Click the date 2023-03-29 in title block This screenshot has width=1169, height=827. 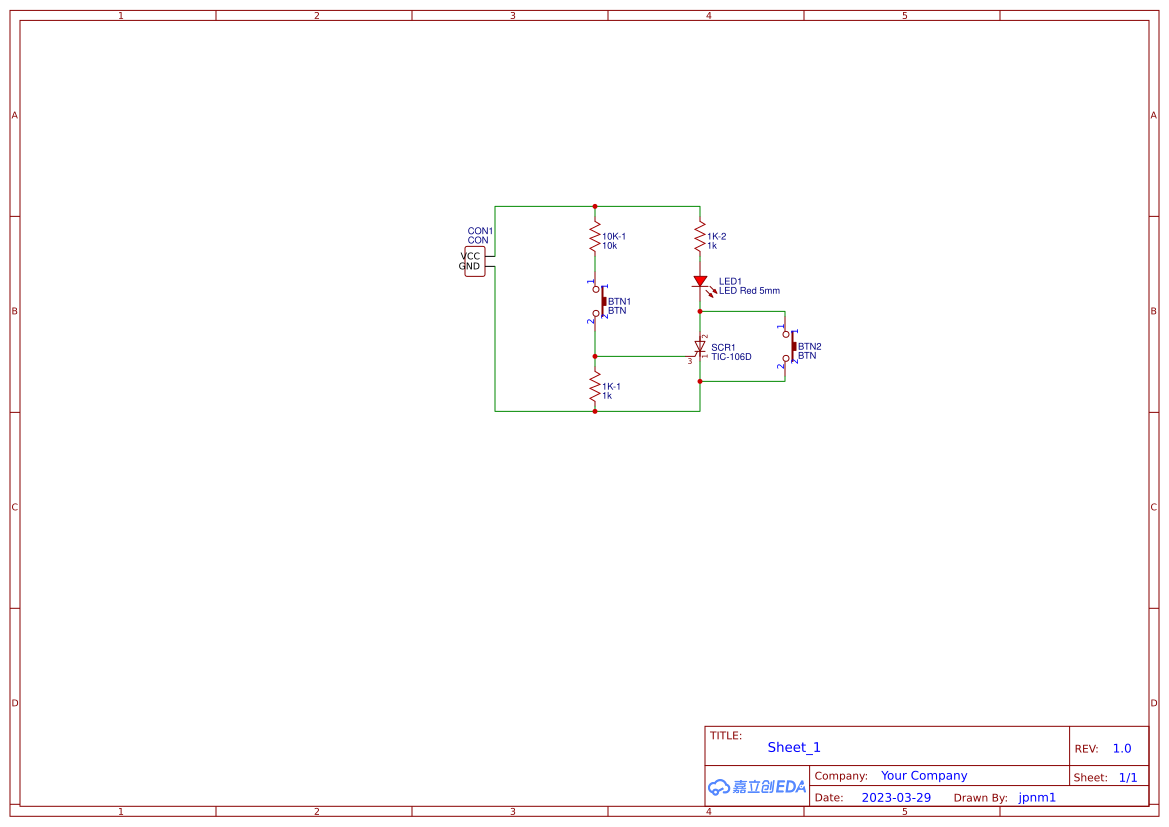[x=897, y=797]
